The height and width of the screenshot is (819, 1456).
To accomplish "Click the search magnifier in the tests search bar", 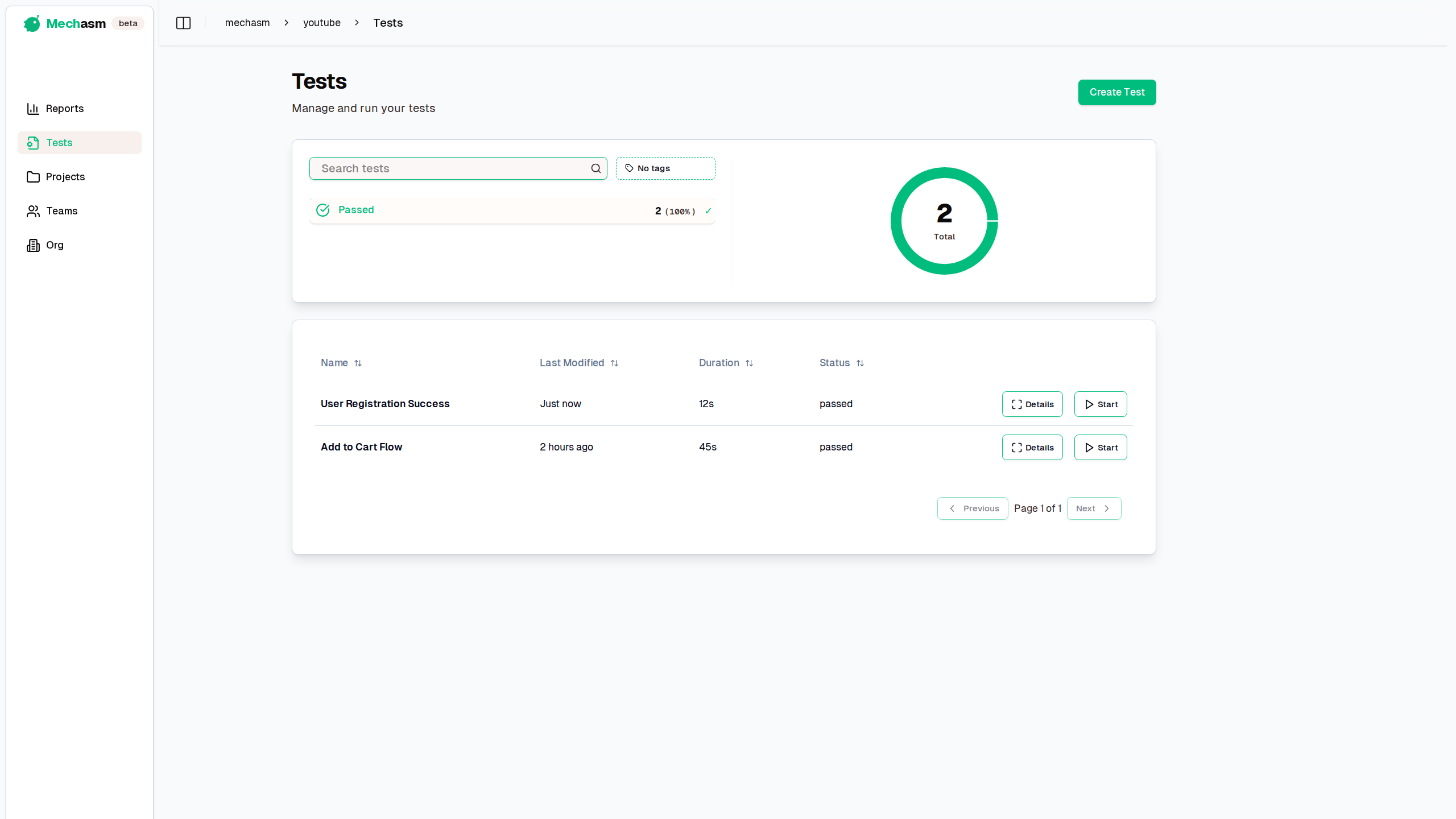I will tap(595, 168).
